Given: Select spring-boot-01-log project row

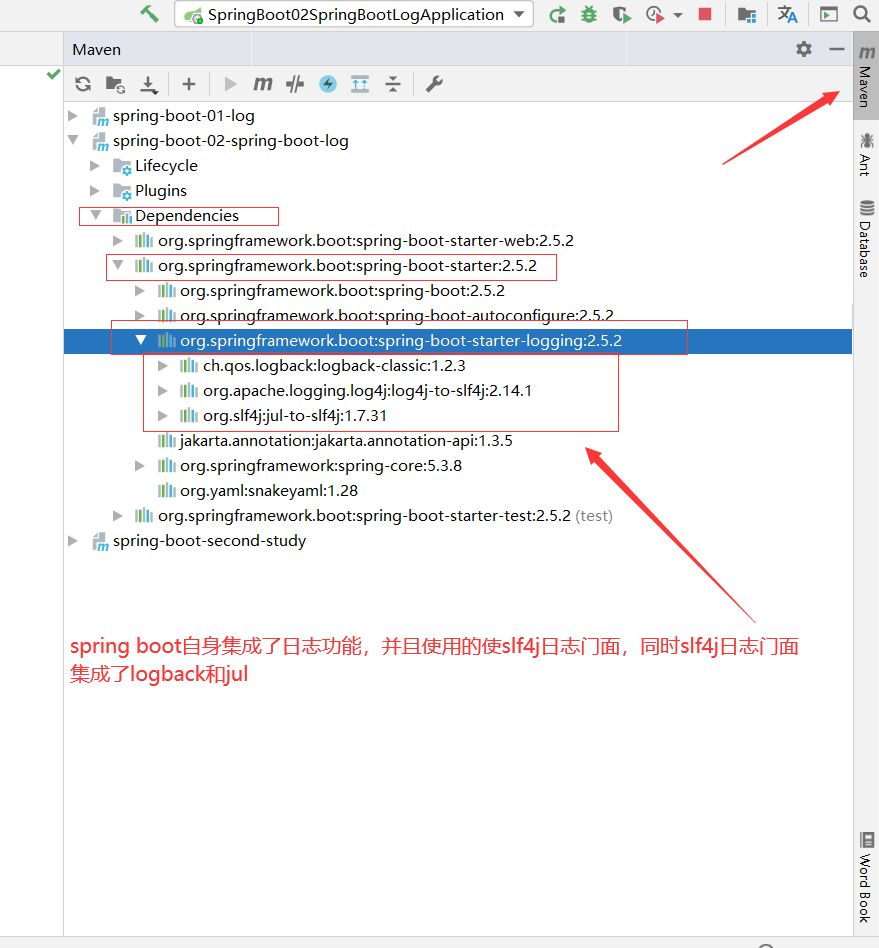Looking at the screenshot, I should click(x=173, y=115).
